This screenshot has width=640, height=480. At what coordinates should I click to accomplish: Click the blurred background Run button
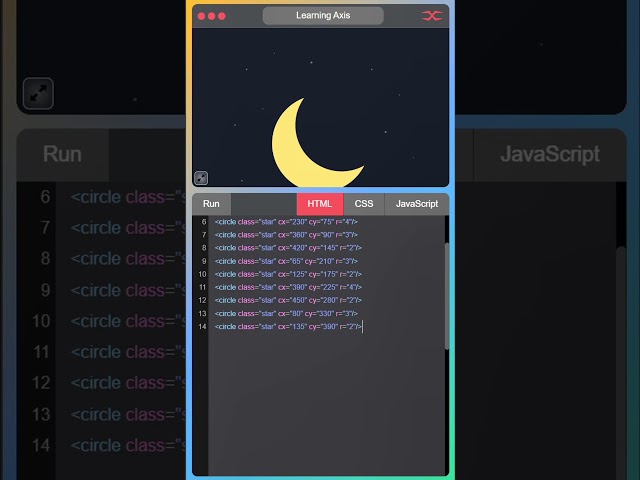(62, 154)
